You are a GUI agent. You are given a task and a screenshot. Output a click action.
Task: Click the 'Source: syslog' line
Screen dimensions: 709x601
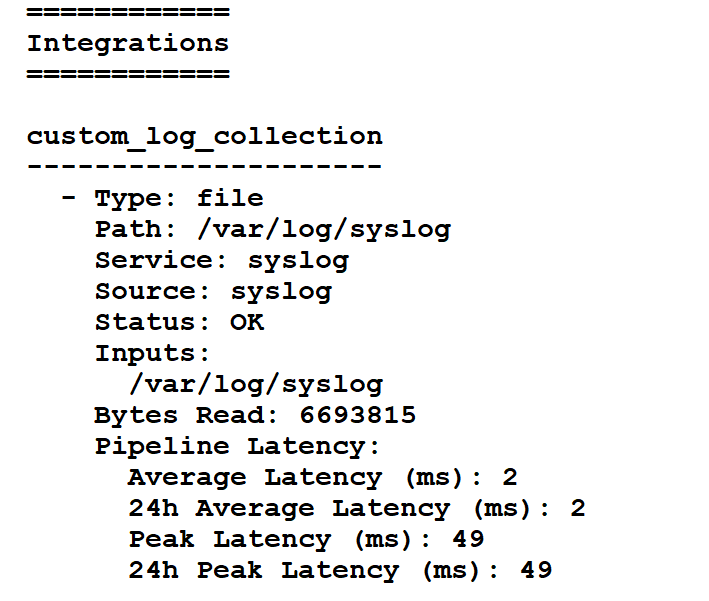point(213,292)
